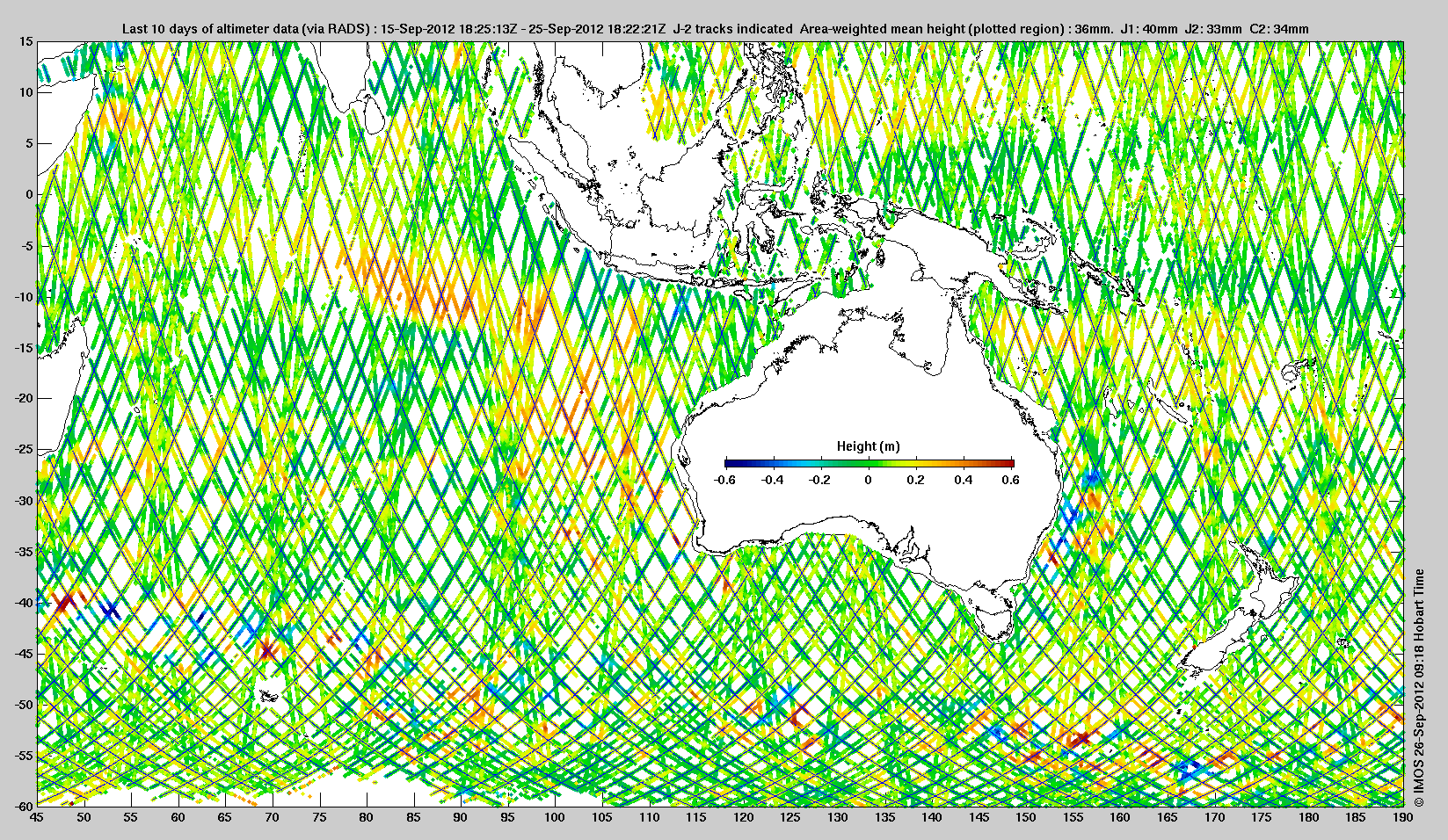Click longitude tick label '75'
The image size is (1448, 840).
(x=319, y=817)
